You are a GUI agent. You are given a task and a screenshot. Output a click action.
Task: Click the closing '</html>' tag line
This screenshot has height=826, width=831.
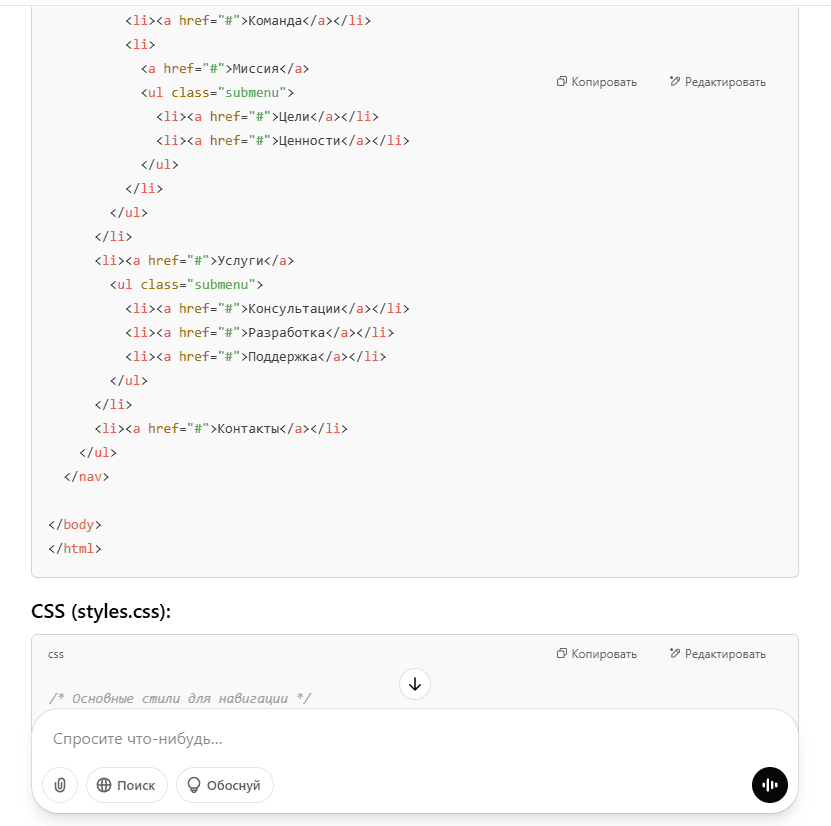[75, 548]
